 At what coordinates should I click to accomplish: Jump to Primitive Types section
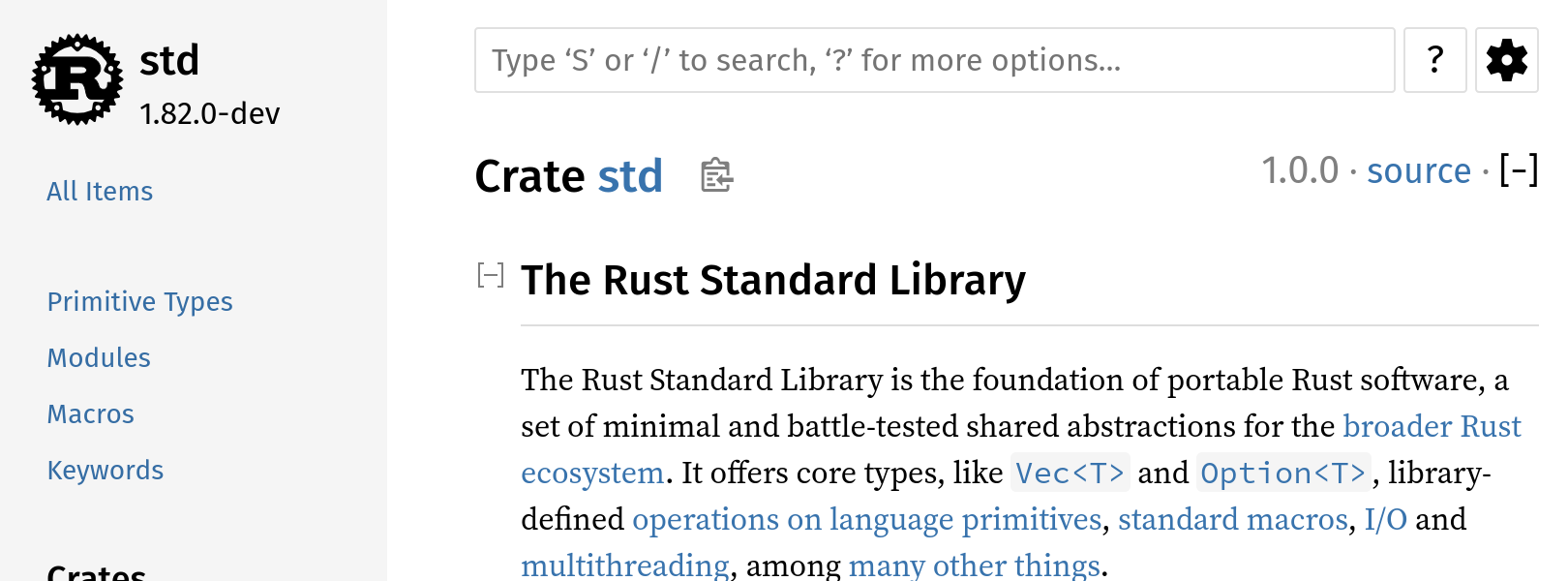pos(140,302)
